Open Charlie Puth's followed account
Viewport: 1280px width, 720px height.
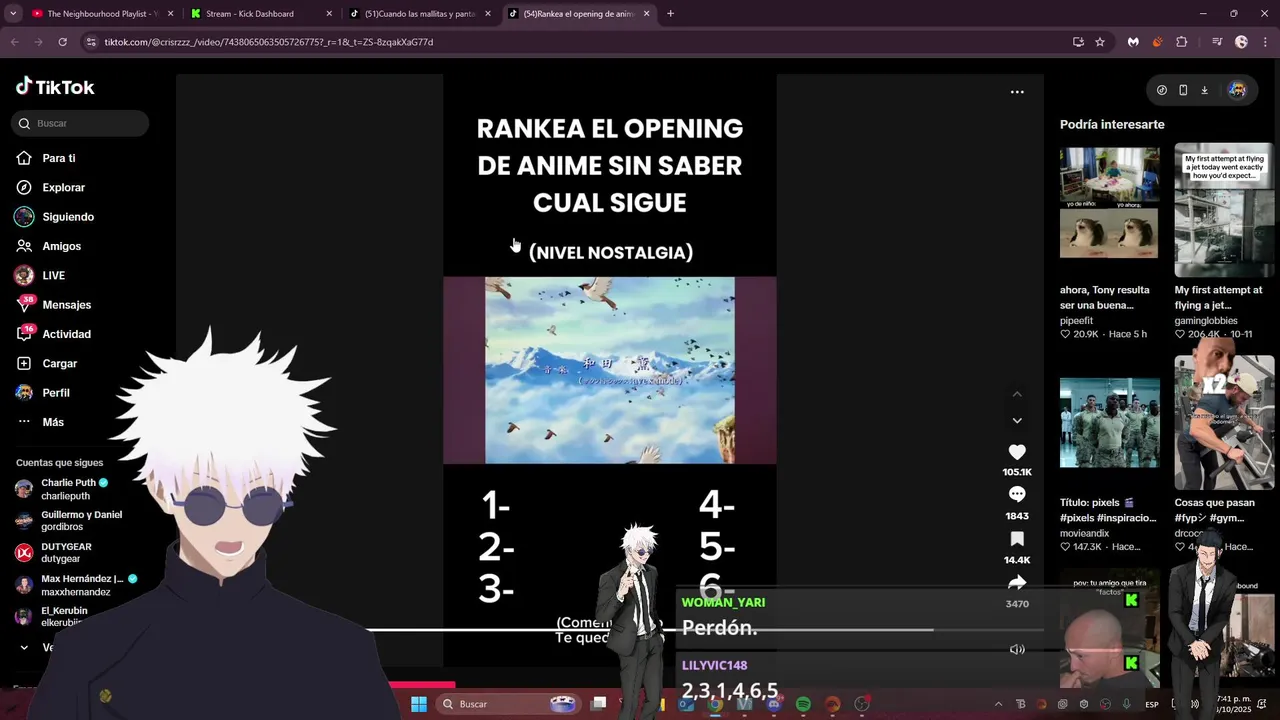coord(70,489)
